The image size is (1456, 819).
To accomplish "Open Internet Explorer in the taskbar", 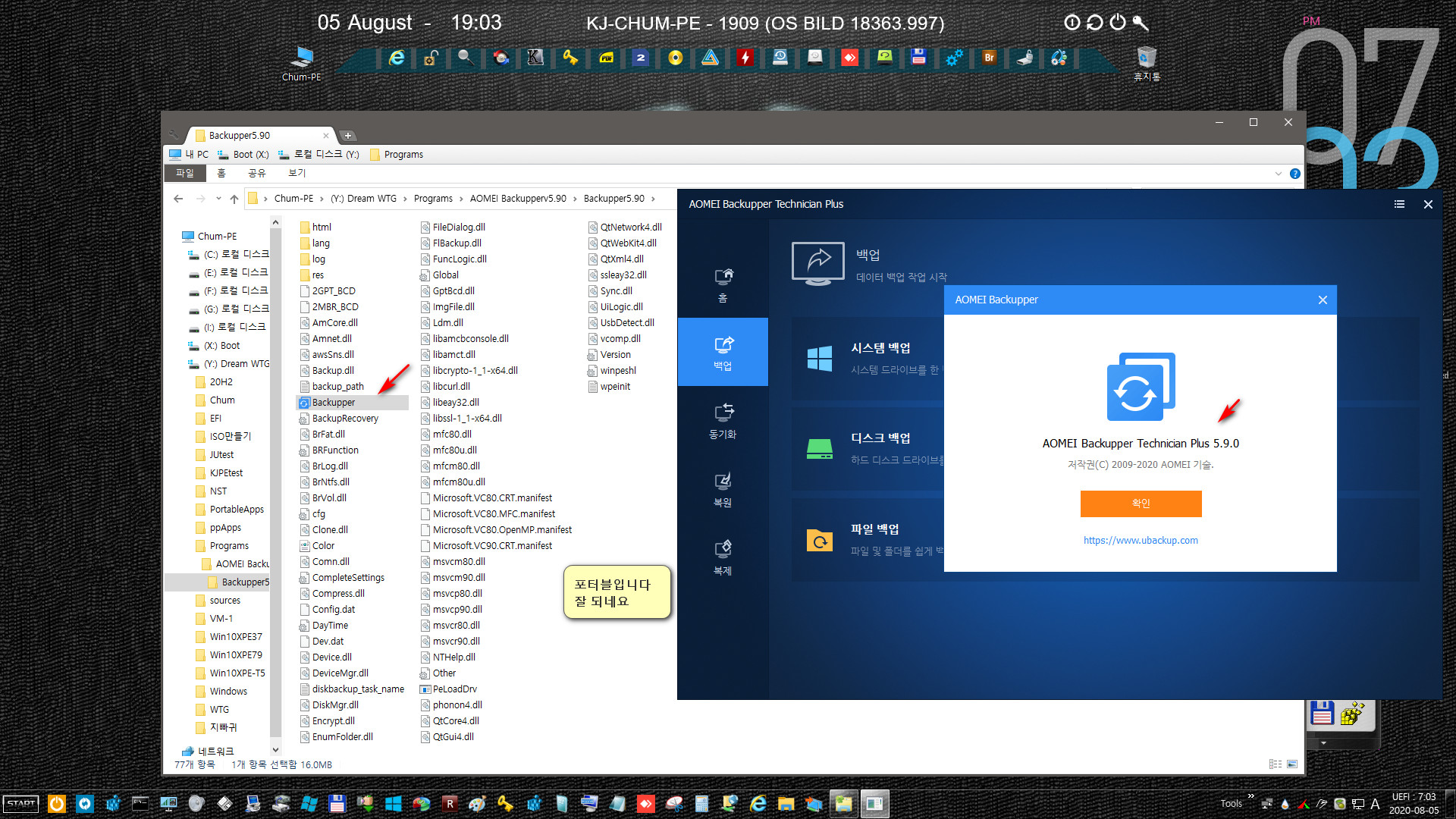I will click(x=758, y=803).
